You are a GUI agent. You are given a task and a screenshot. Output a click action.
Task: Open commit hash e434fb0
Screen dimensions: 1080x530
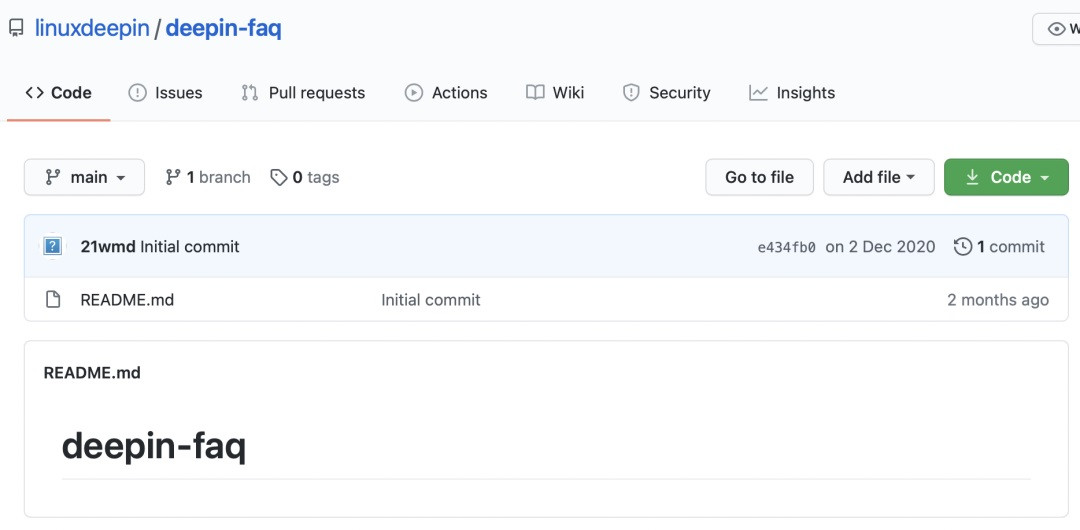pyautogui.click(x=787, y=247)
